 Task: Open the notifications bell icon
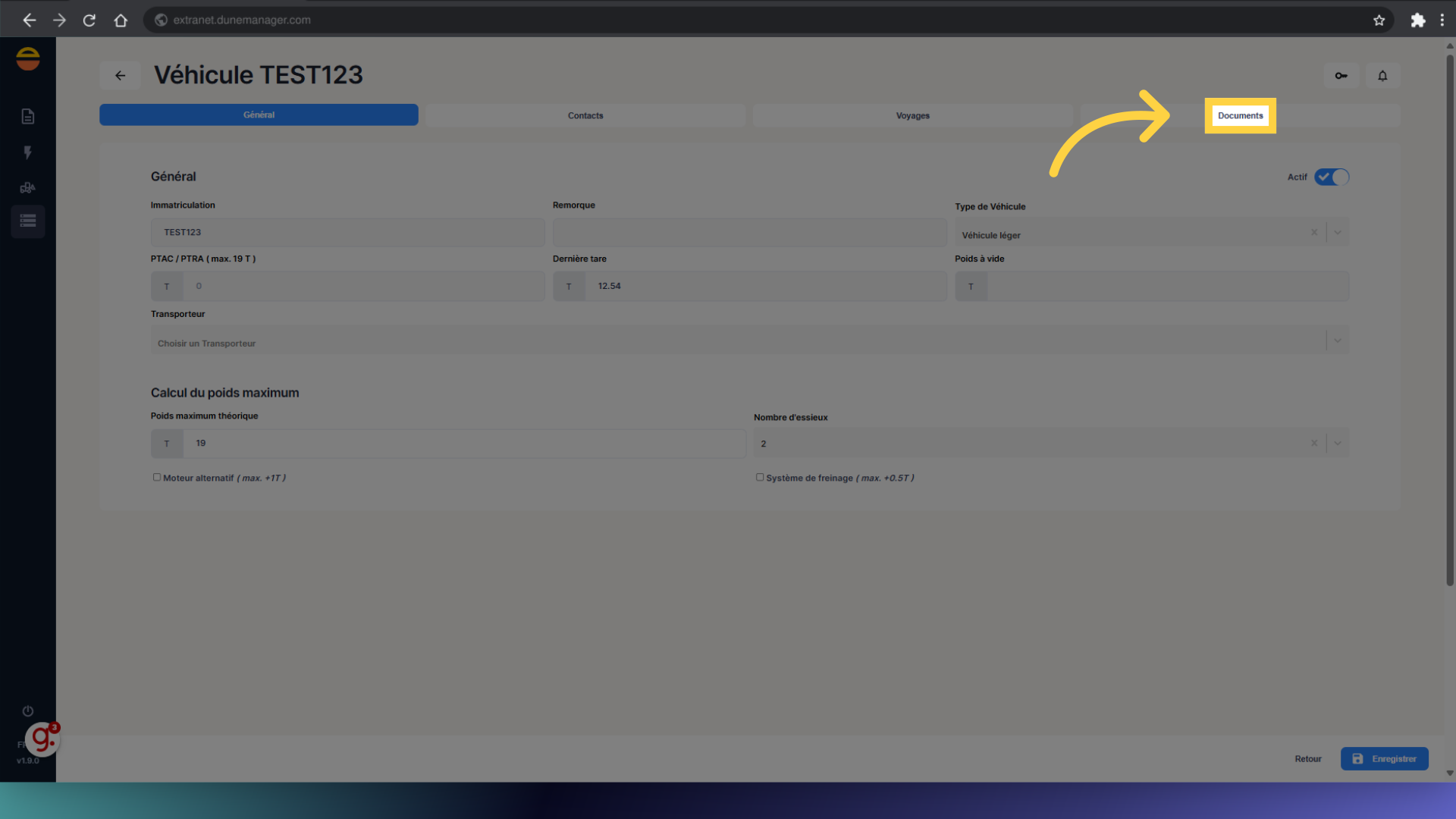point(1382,76)
